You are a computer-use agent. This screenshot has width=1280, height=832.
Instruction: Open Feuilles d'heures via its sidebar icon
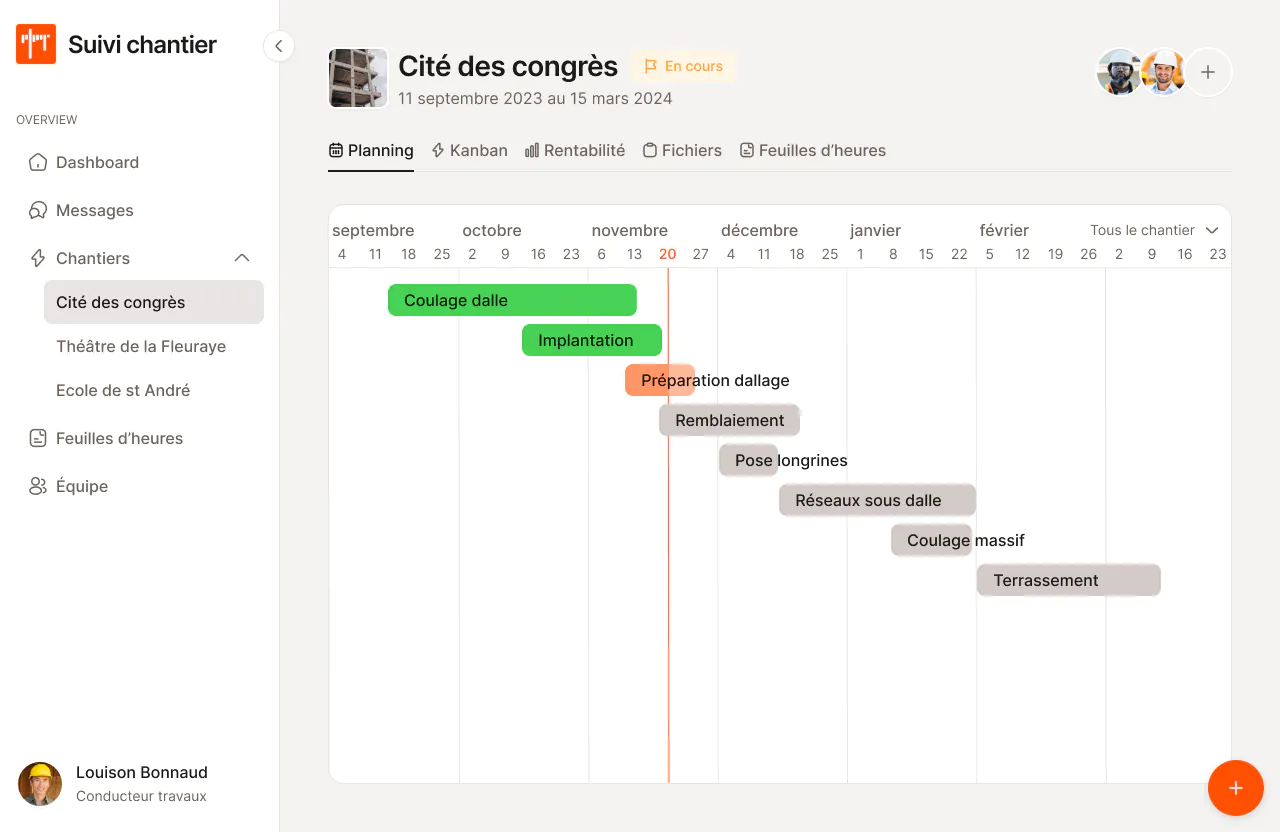pyautogui.click(x=38, y=438)
